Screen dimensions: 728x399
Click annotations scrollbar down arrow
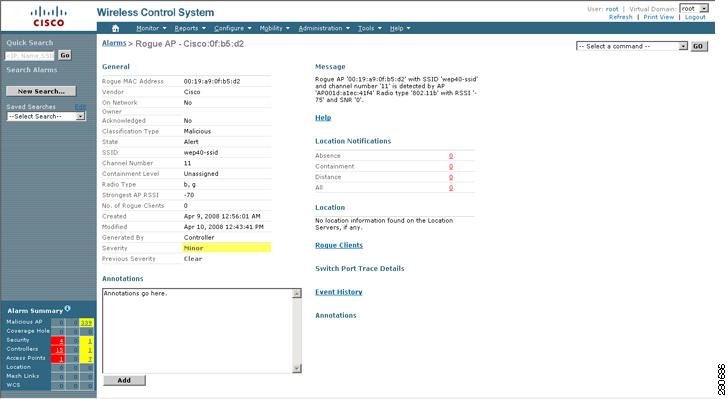(x=297, y=368)
